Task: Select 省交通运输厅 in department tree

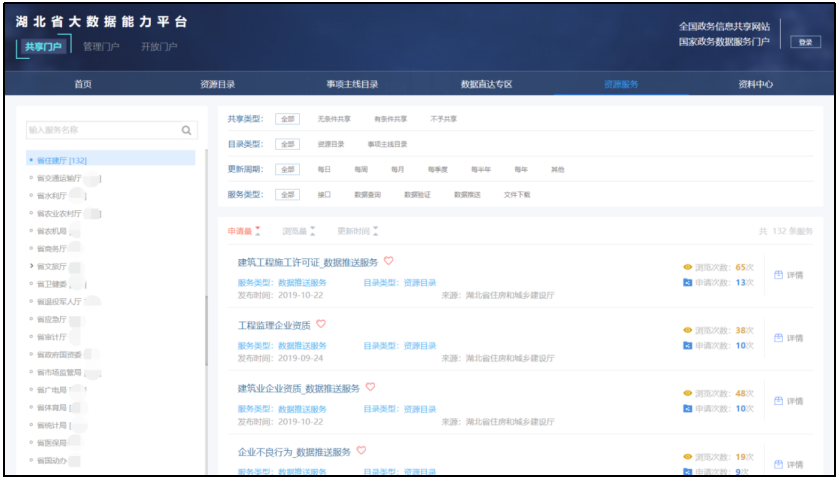Action: tap(61, 178)
